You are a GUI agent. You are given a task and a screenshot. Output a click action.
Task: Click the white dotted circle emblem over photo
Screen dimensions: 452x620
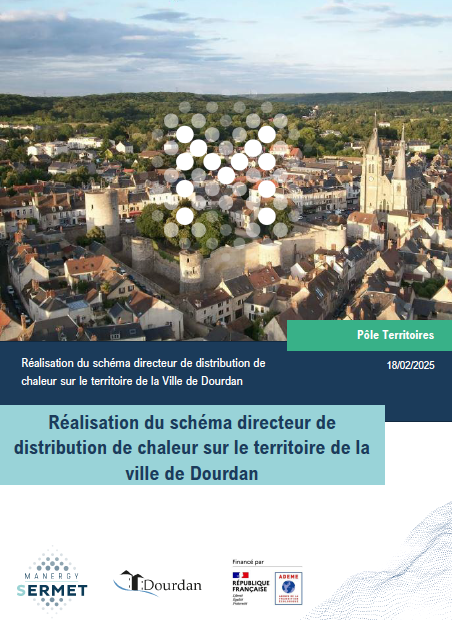tap(226, 175)
